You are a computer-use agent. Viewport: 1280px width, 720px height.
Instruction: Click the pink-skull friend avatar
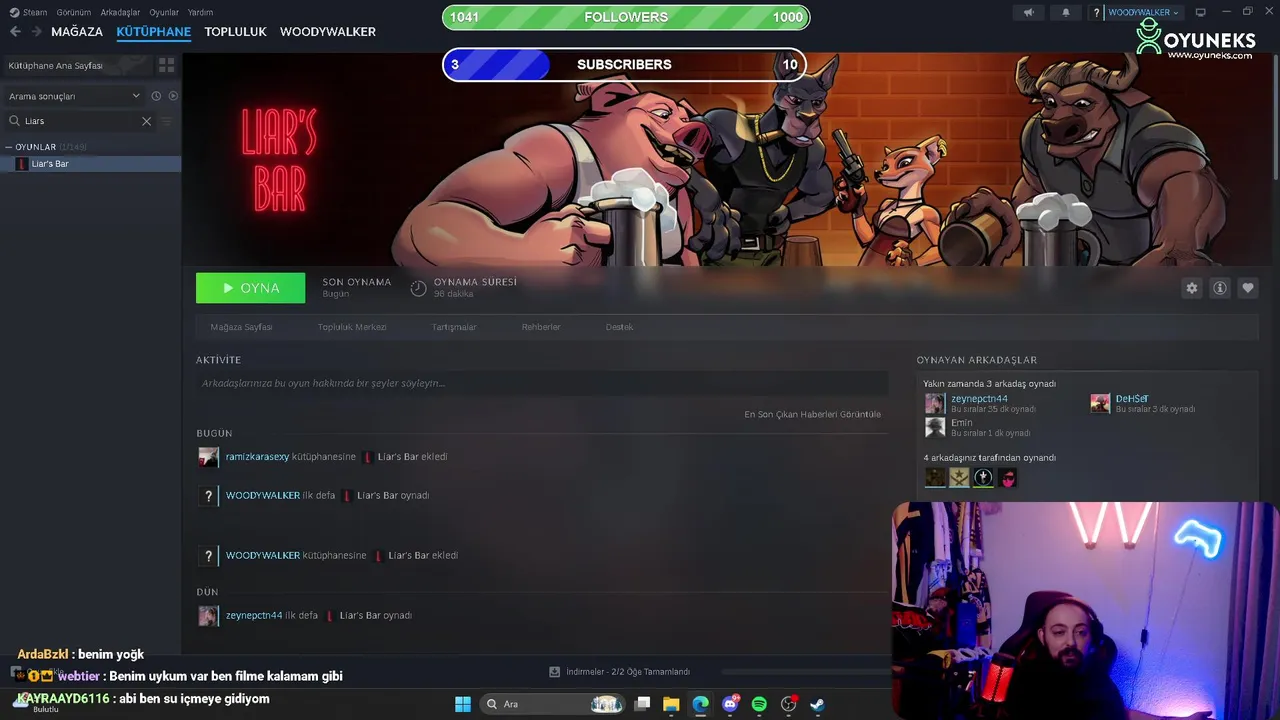point(1008,478)
